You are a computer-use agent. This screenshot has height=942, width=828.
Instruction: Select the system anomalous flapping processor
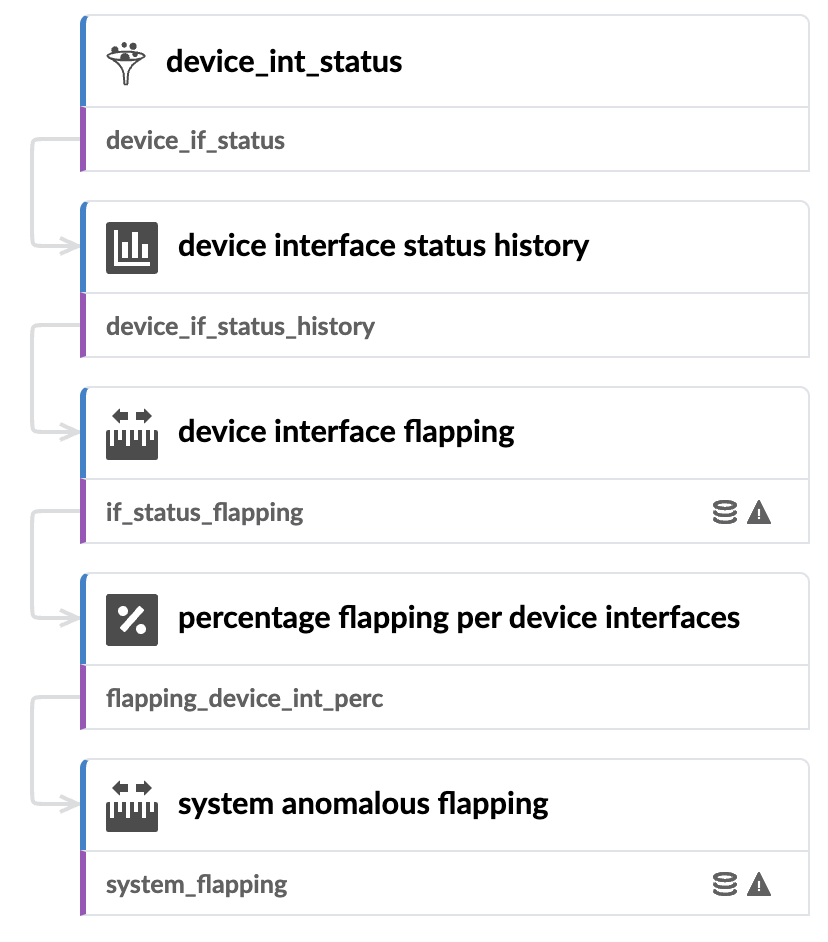[363, 804]
